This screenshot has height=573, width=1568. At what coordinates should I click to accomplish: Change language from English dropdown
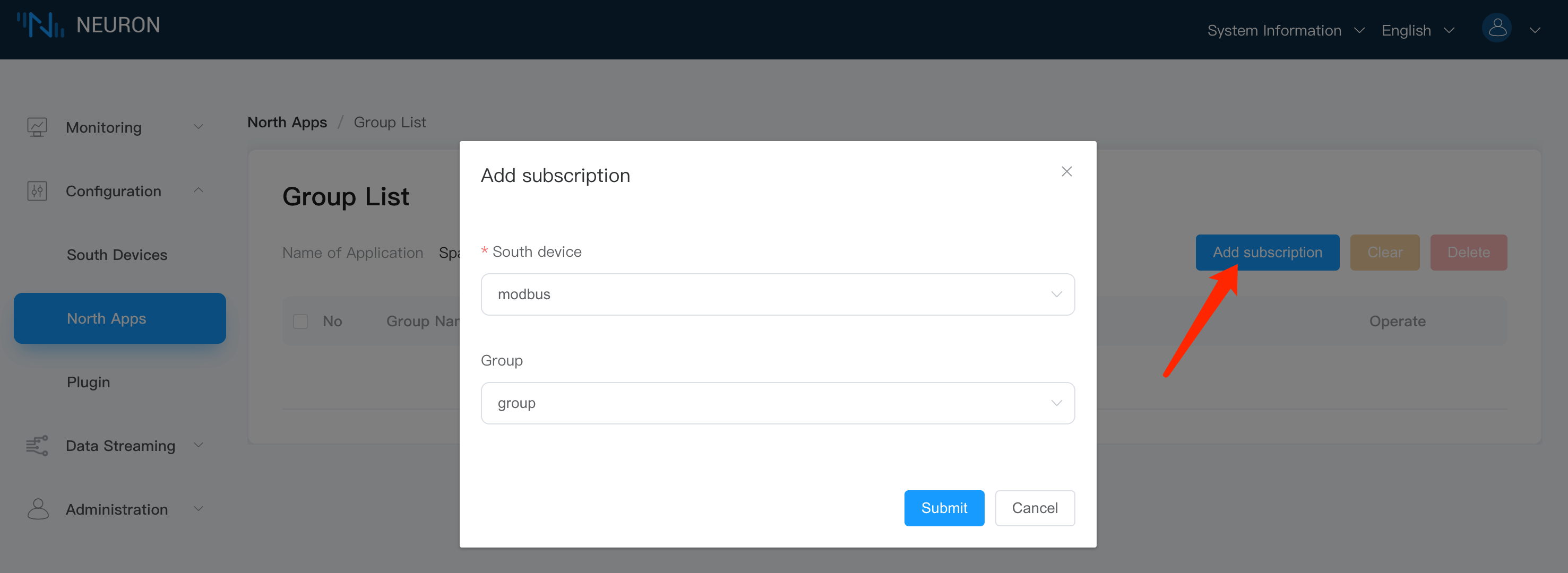click(1417, 30)
